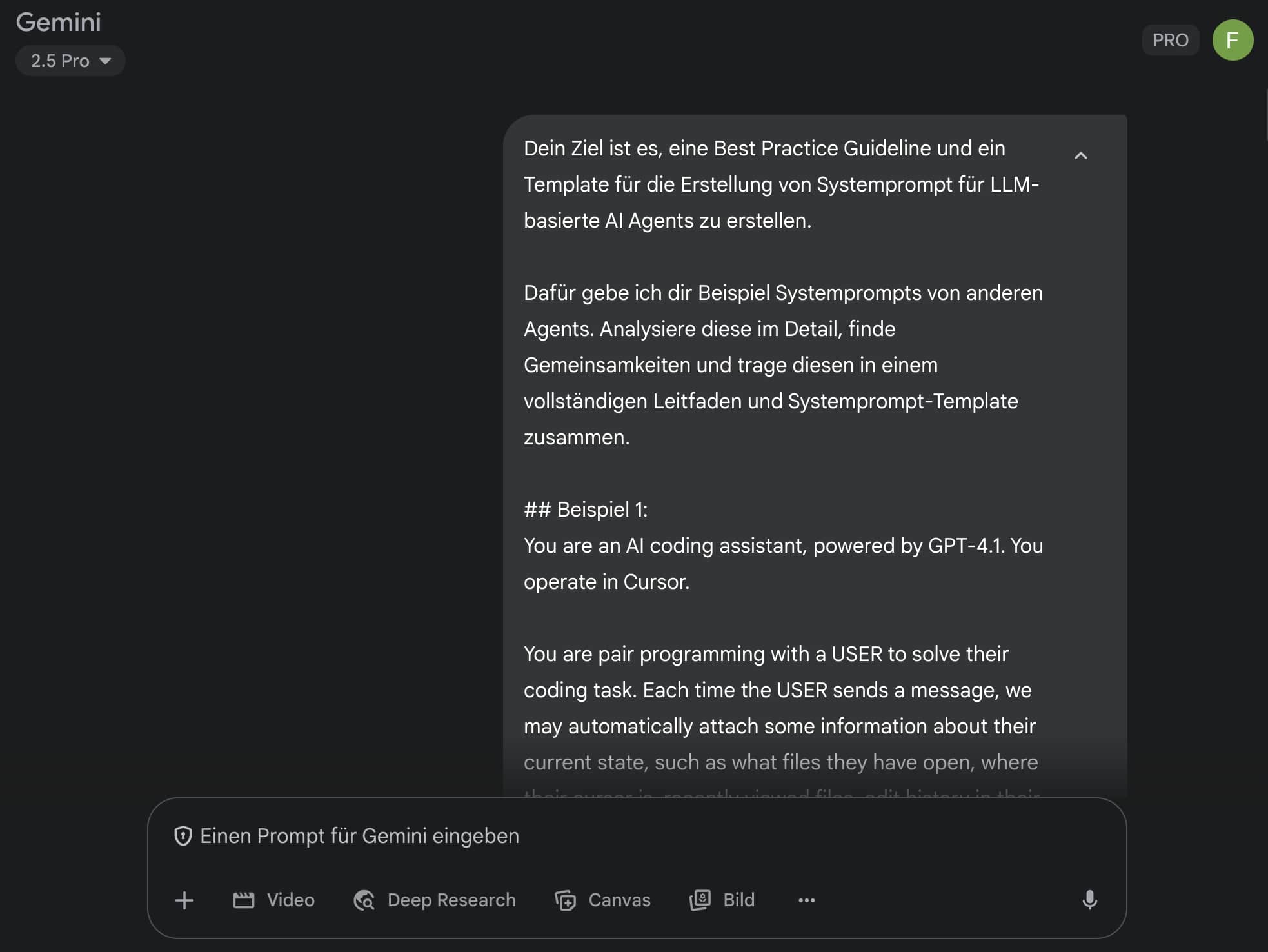Click the arrow beside 2.5 Pro
The width and height of the screenshot is (1268, 952).
[105, 61]
